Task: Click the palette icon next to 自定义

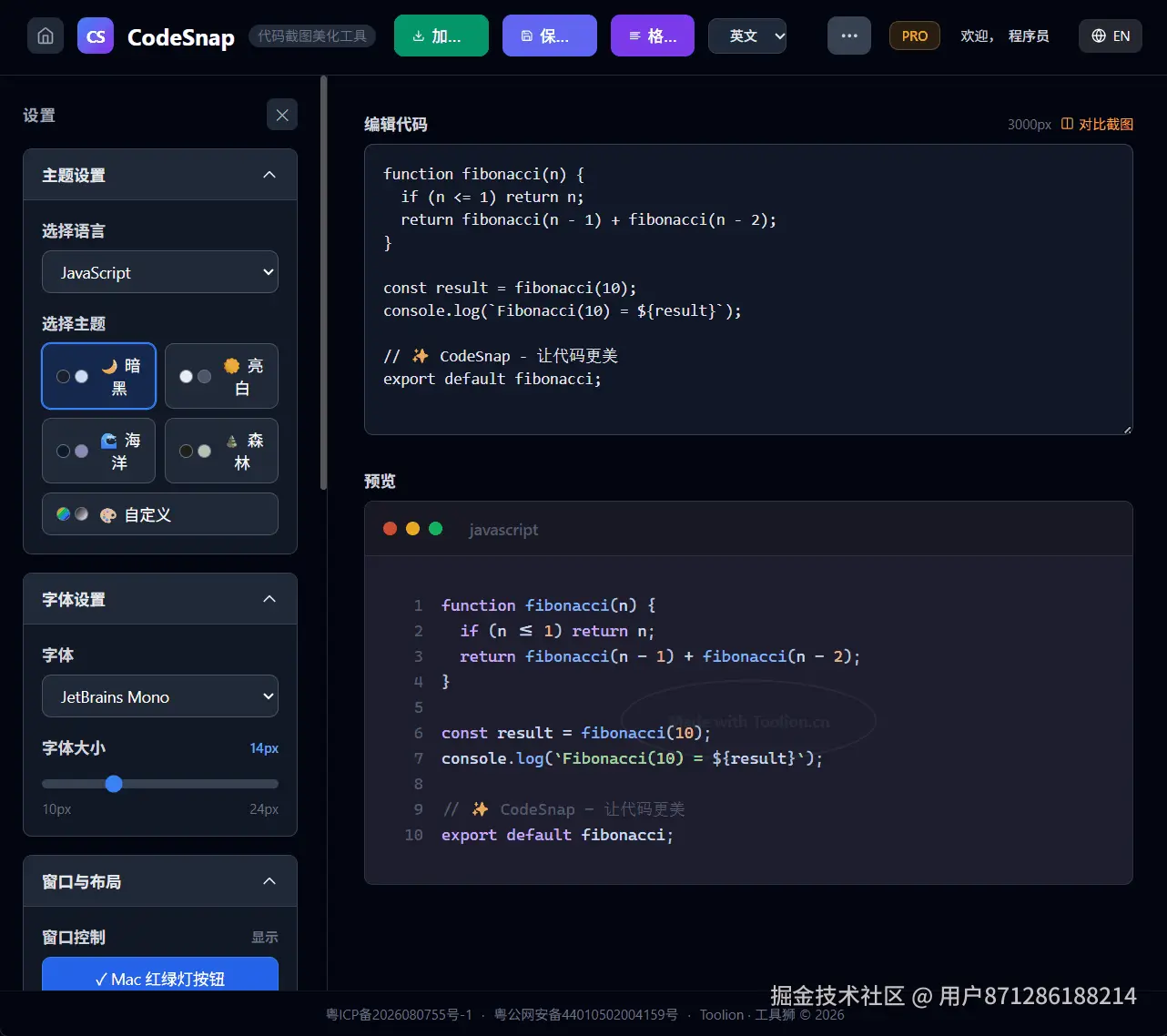Action: coord(108,515)
